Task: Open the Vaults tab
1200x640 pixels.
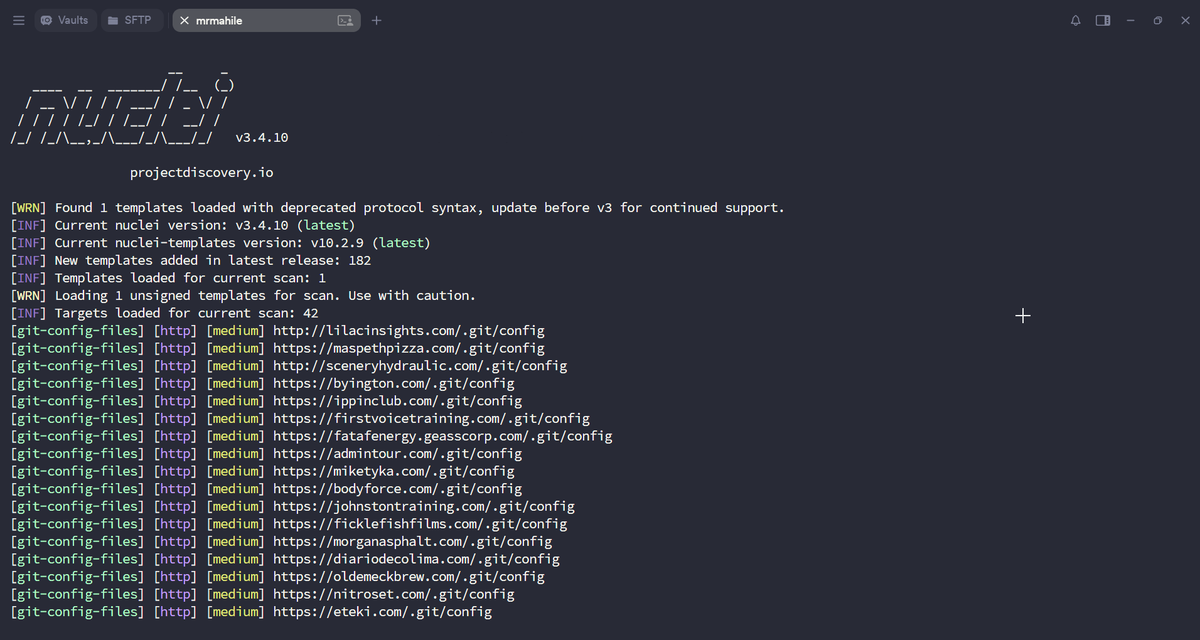Action: (x=65, y=20)
